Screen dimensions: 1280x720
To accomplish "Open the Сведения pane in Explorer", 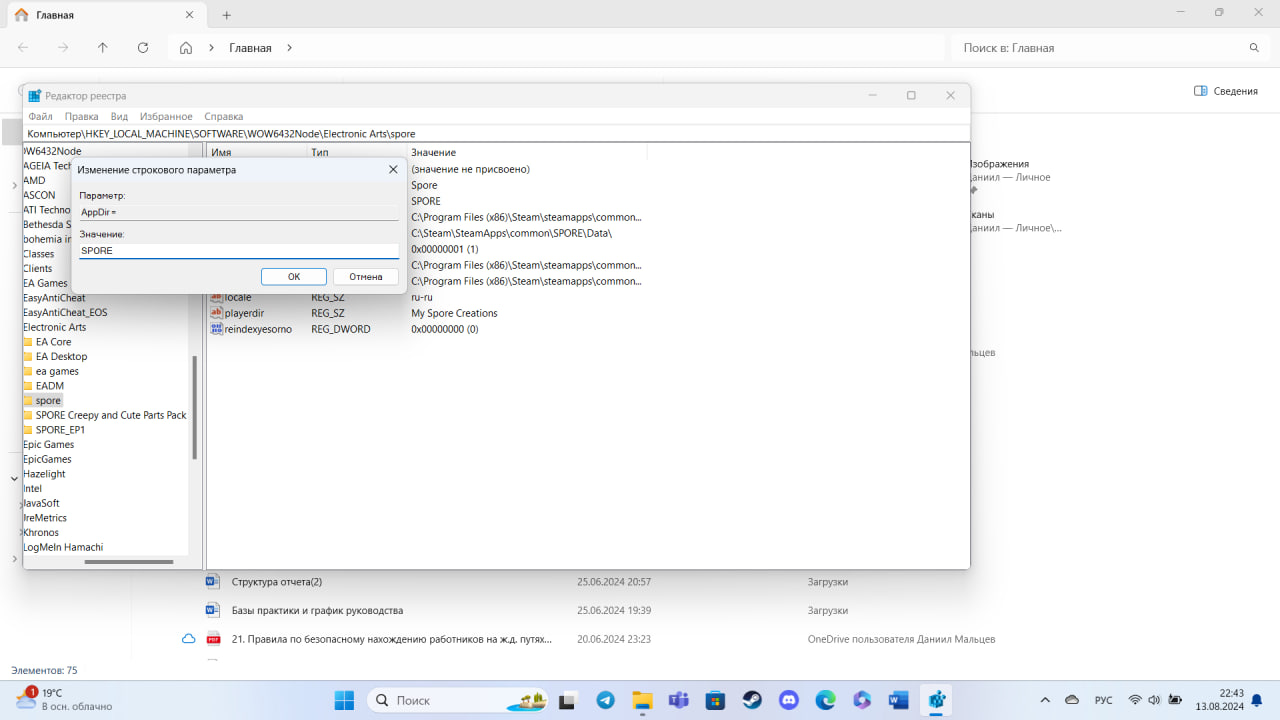I will [1226, 91].
